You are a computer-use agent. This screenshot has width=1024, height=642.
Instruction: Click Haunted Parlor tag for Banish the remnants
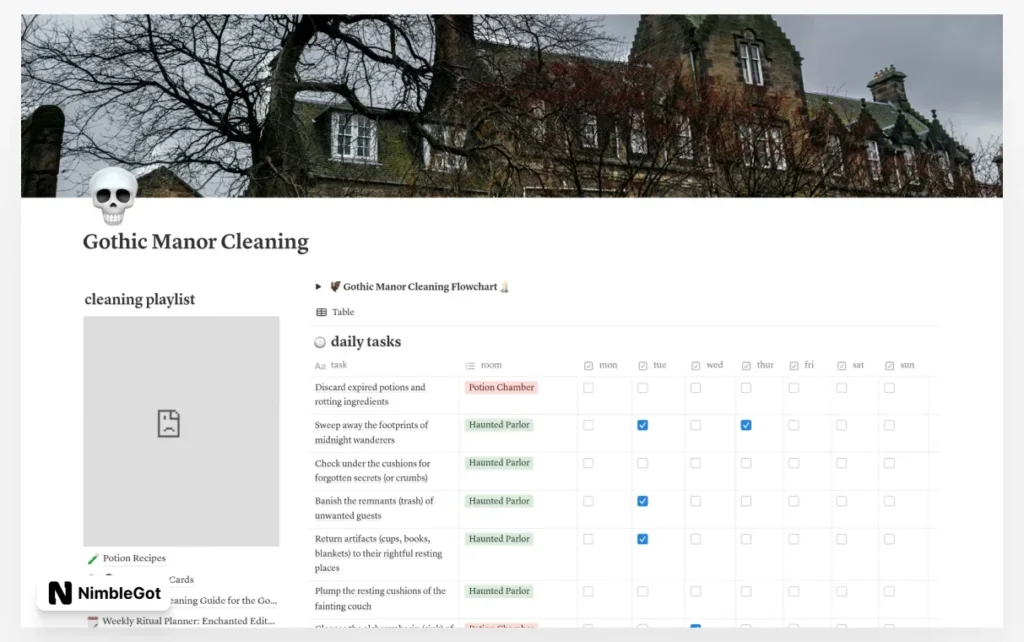pyautogui.click(x=499, y=501)
